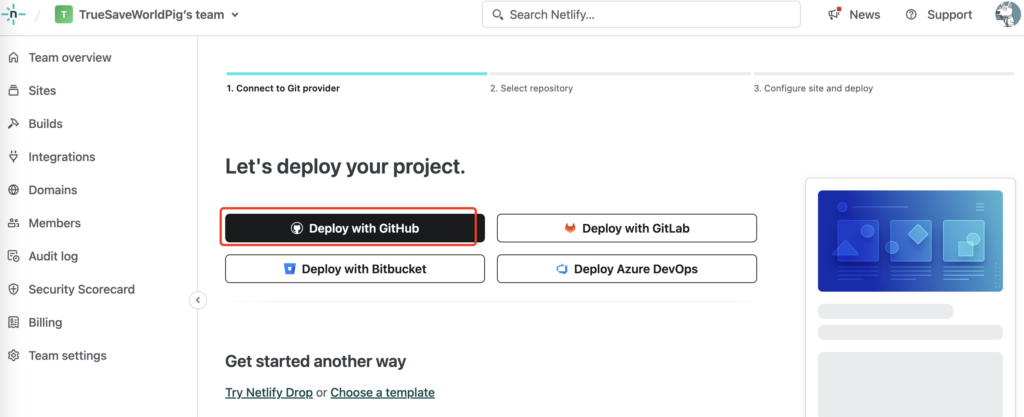The image size is (1024, 417).
Task: Open the Support help link
Action: tap(938, 15)
